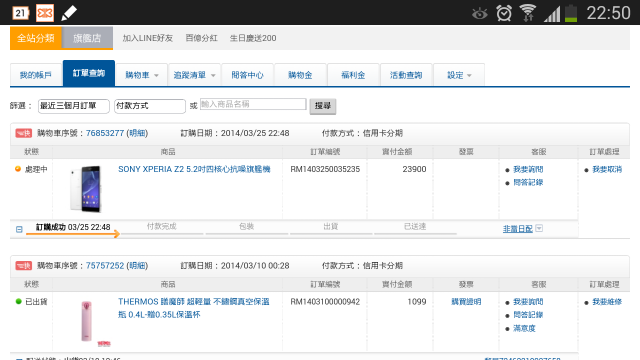
Task: Switch to the 我的帳戶 tab
Action: coord(36,75)
